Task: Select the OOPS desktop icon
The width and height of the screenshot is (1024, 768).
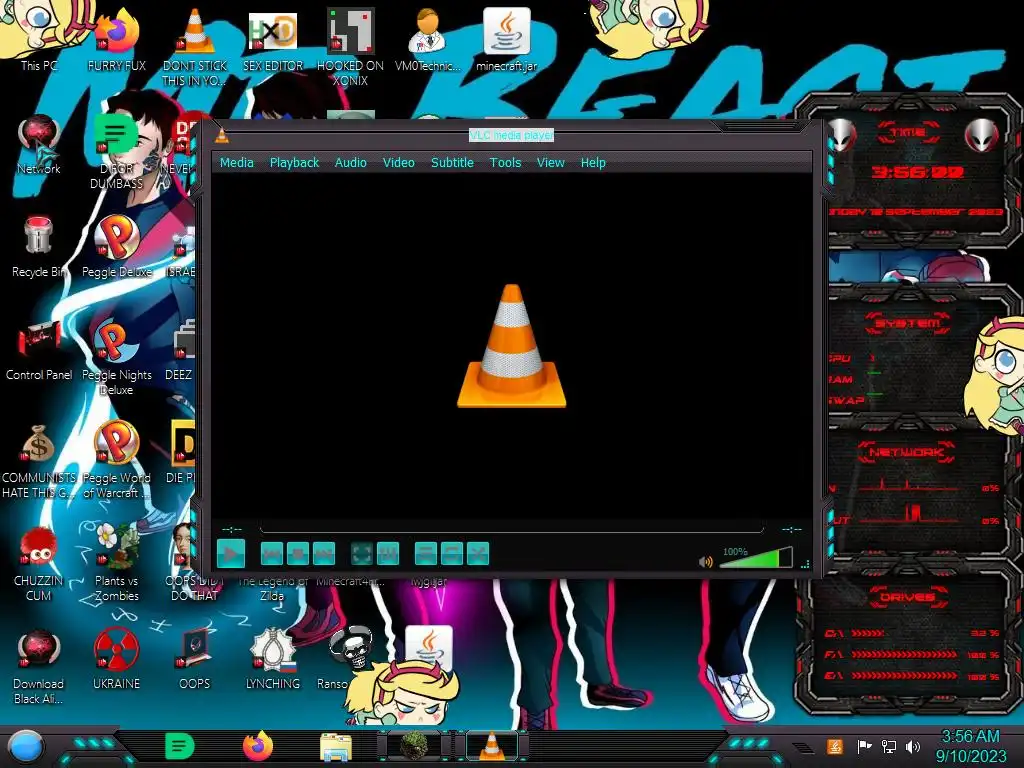Action: [195, 660]
